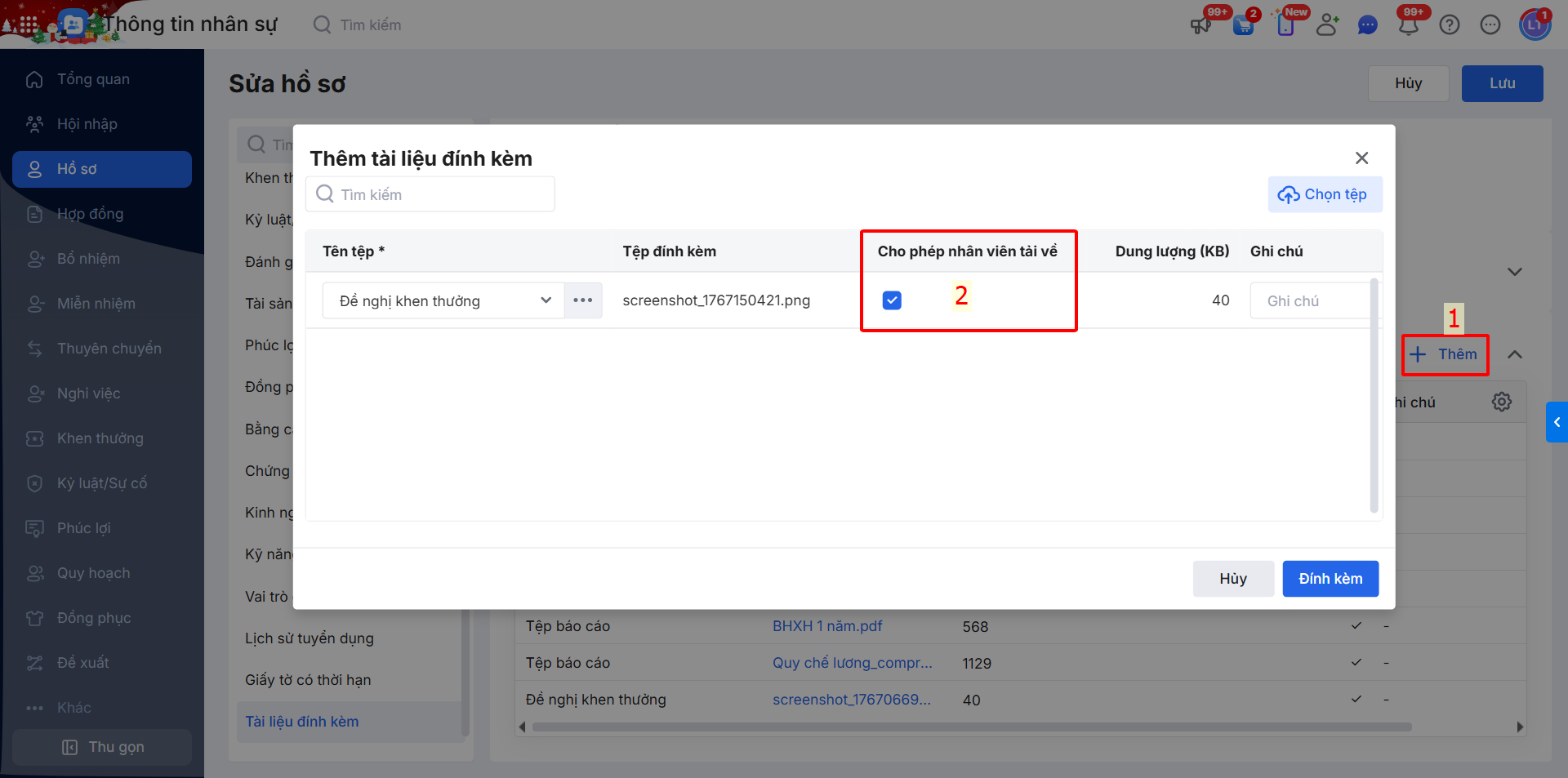Click Chọn tệp upload button
Viewport: 1568px width, 778px height.
[1325, 194]
